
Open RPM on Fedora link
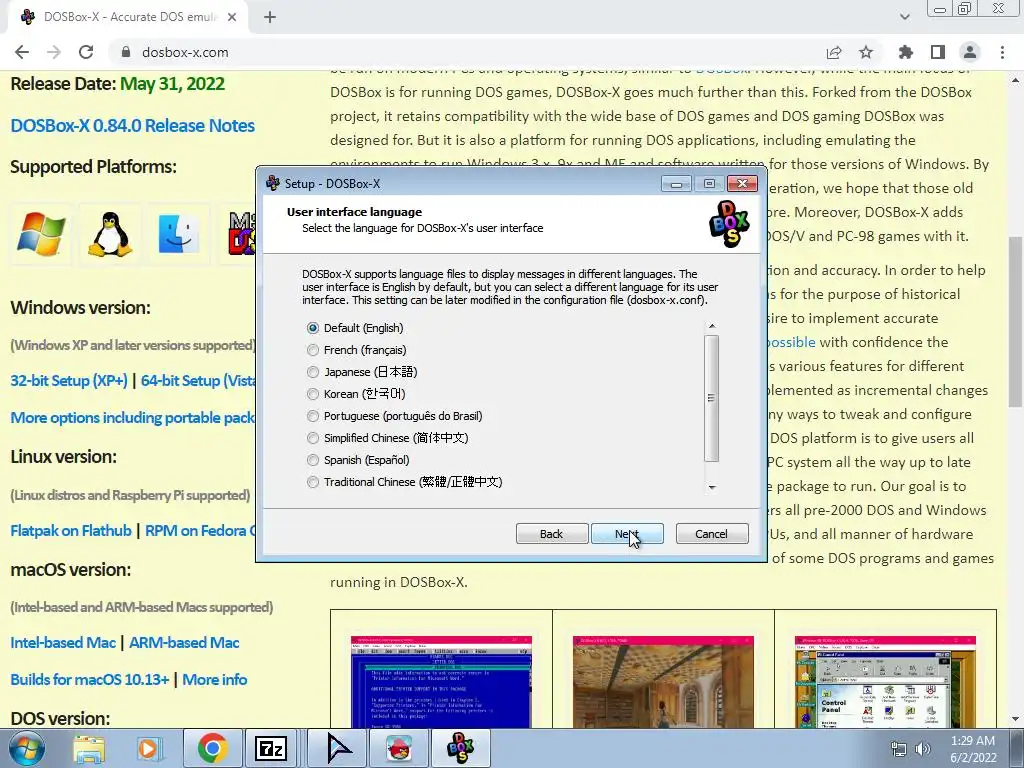(200, 531)
